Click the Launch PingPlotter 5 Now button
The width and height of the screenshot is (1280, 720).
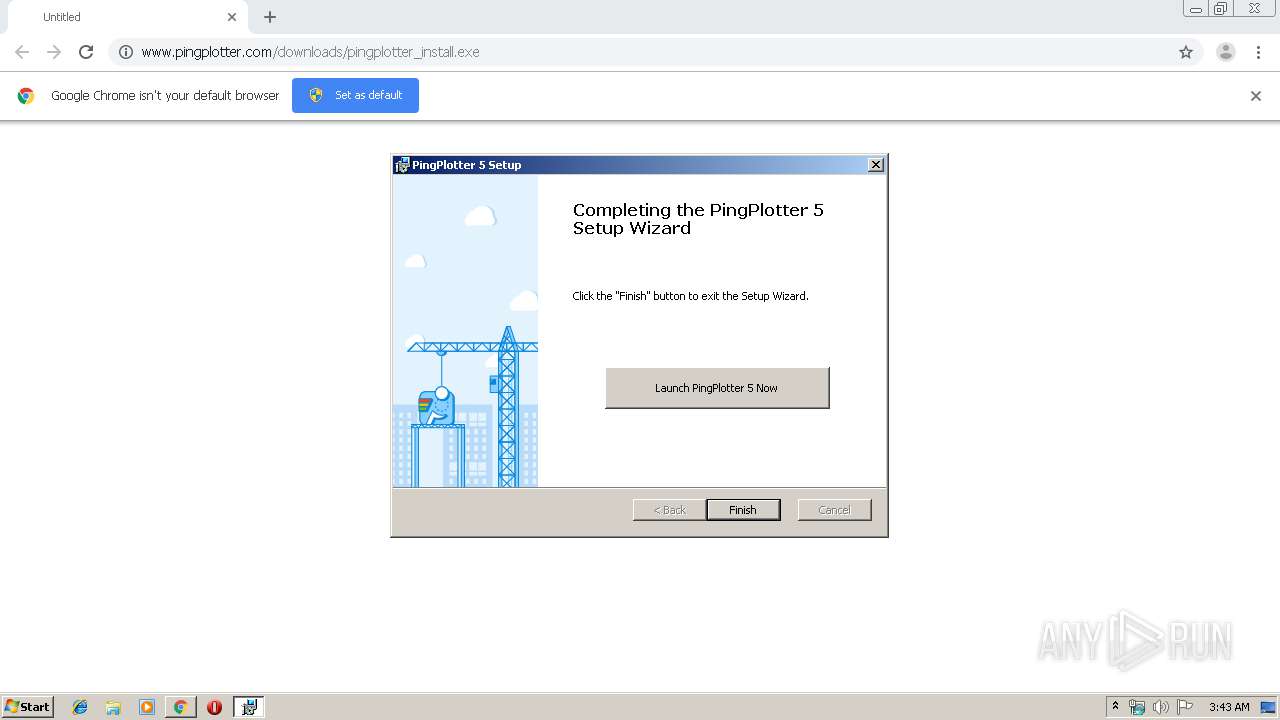pyautogui.click(x=717, y=388)
